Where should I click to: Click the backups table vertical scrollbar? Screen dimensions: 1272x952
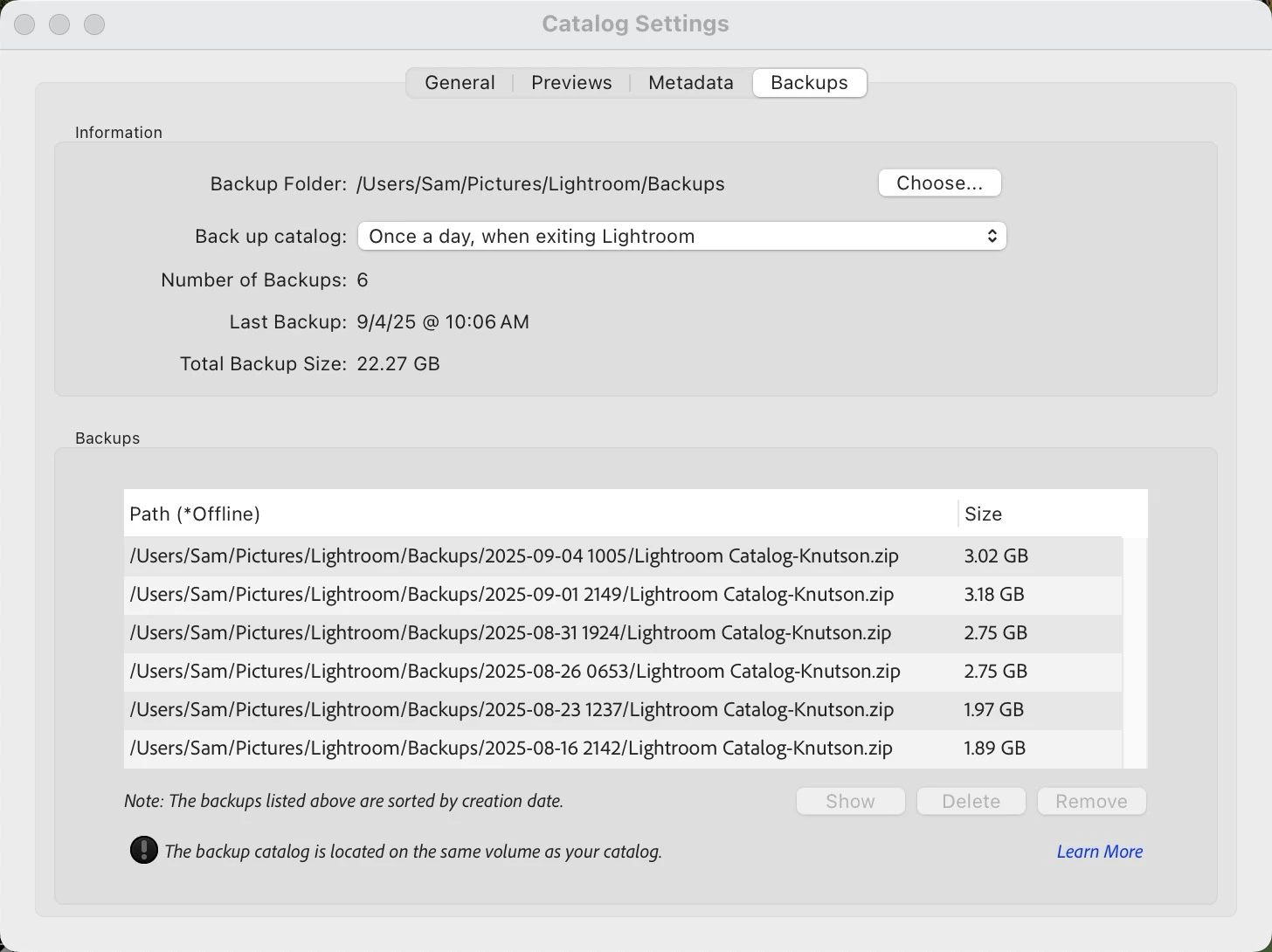click(1135, 652)
